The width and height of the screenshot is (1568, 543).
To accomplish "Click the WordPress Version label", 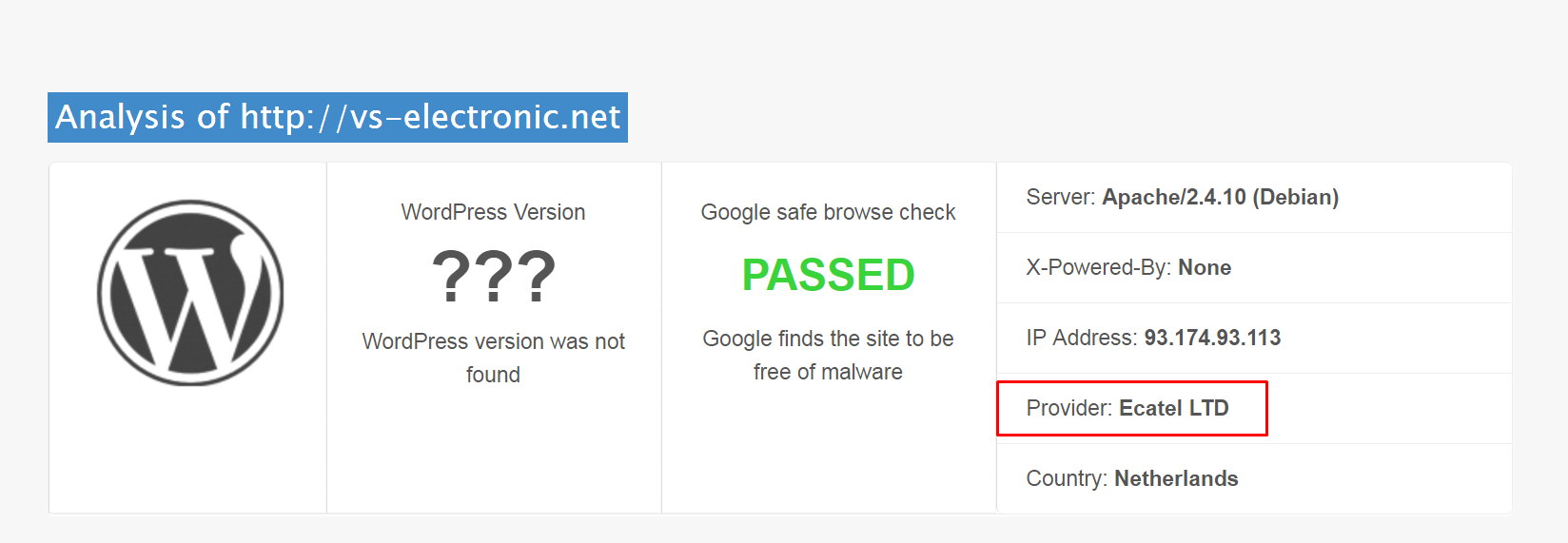I will (493, 212).
